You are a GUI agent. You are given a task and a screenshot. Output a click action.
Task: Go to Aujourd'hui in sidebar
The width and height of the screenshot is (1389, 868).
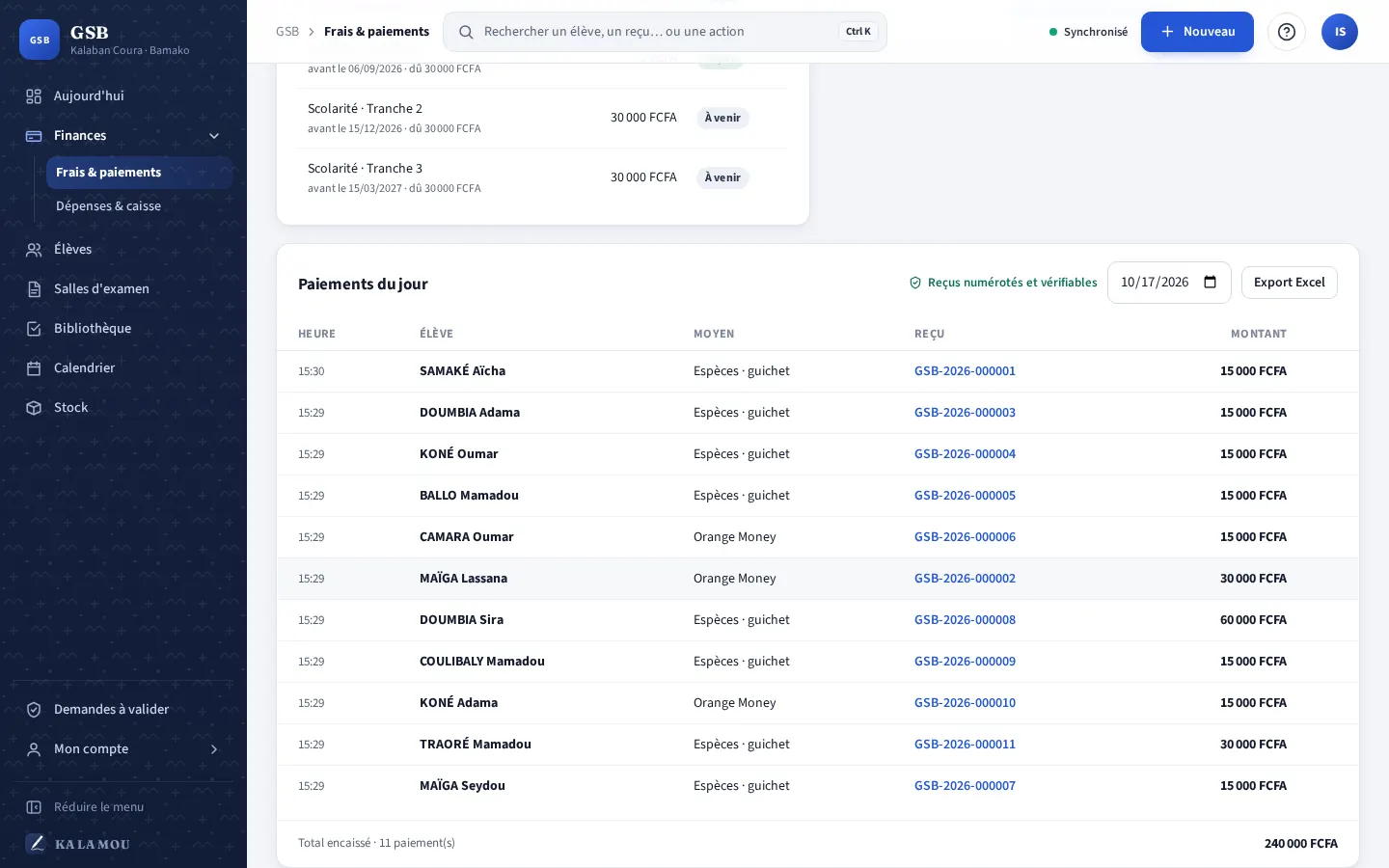pyautogui.click(x=123, y=96)
